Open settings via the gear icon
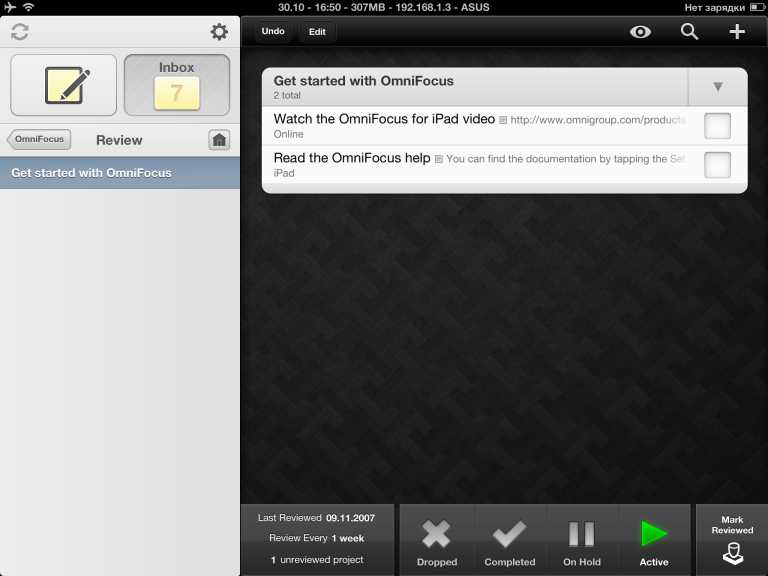 [218, 32]
